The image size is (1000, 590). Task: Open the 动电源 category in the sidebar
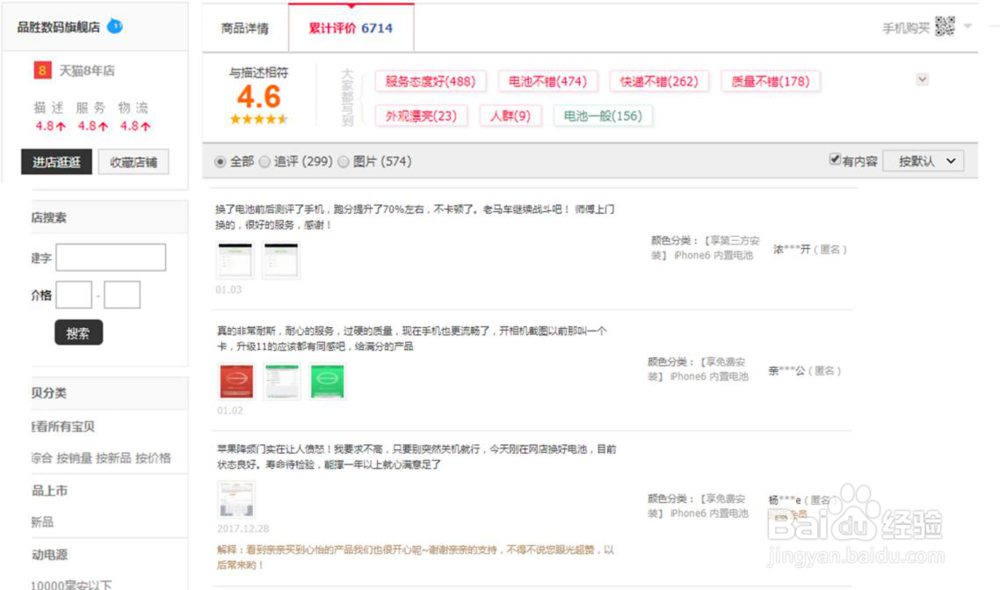click(x=50, y=554)
